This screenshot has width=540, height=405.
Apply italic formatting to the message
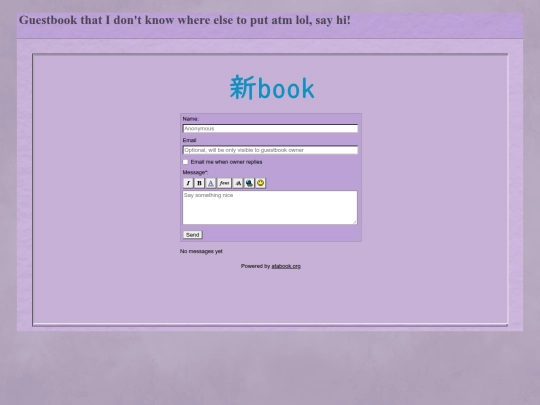pyautogui.click(x=188, y=183)
